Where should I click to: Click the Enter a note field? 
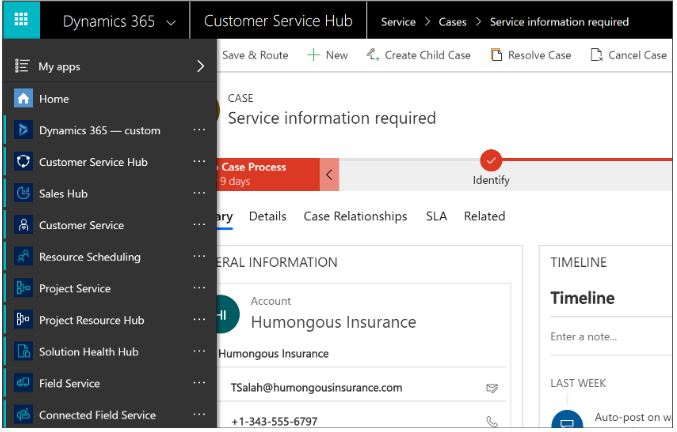611,337
